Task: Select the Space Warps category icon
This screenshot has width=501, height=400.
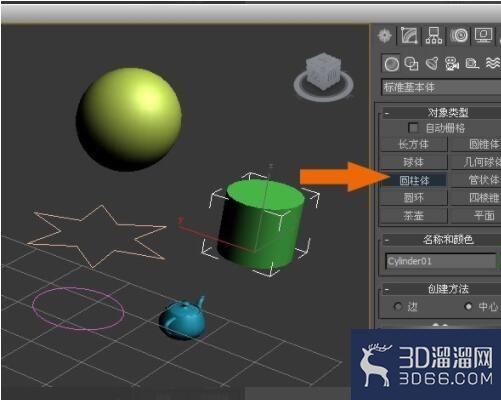Action: (x=493, y=63)
